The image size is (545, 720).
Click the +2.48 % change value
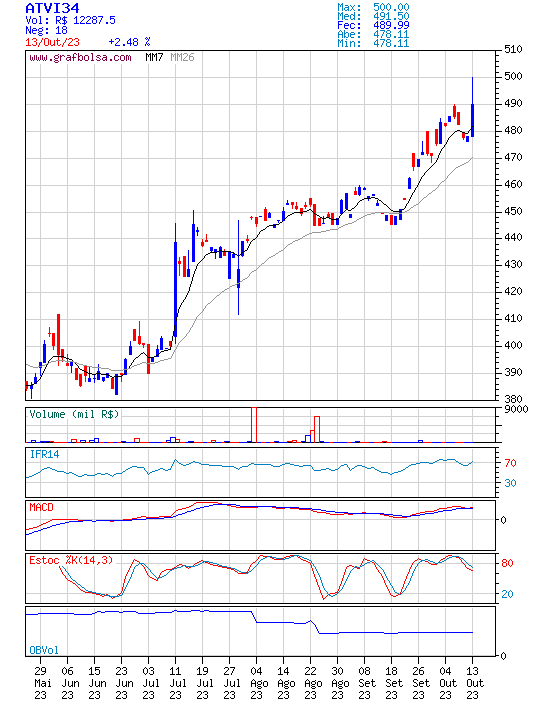tap(129, 42)
